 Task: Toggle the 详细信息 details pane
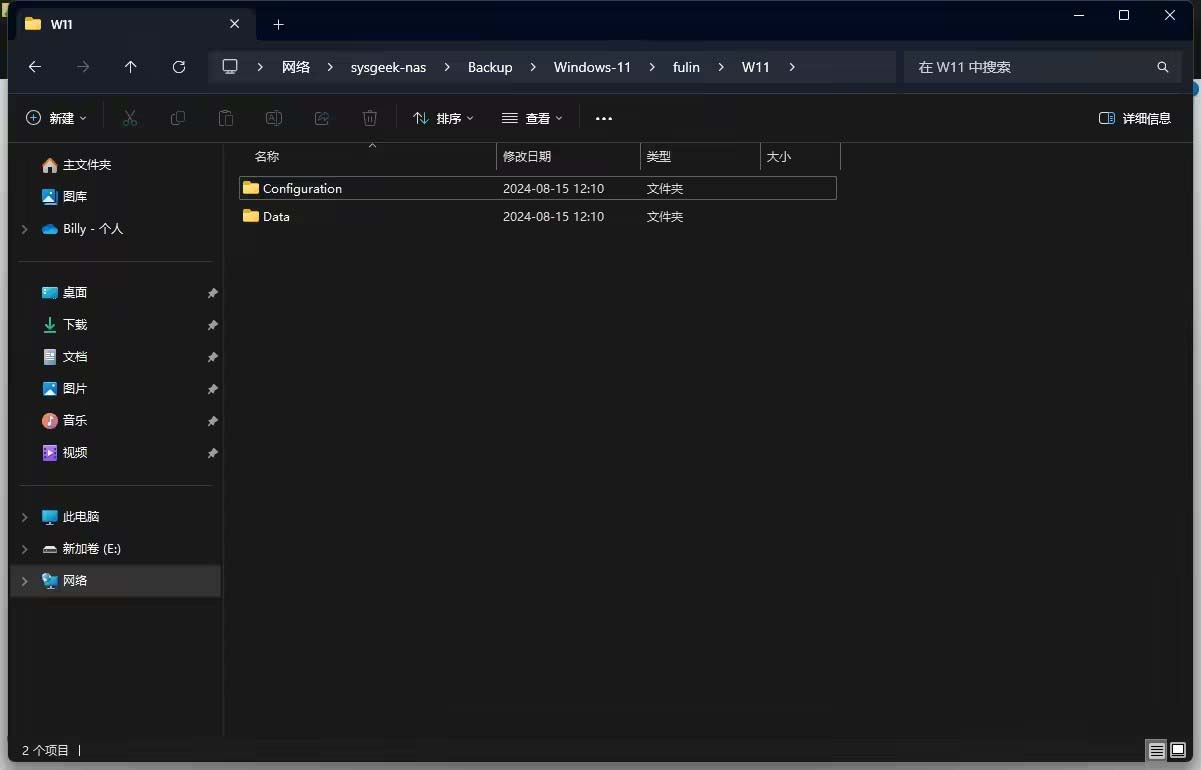point(1135,118)
